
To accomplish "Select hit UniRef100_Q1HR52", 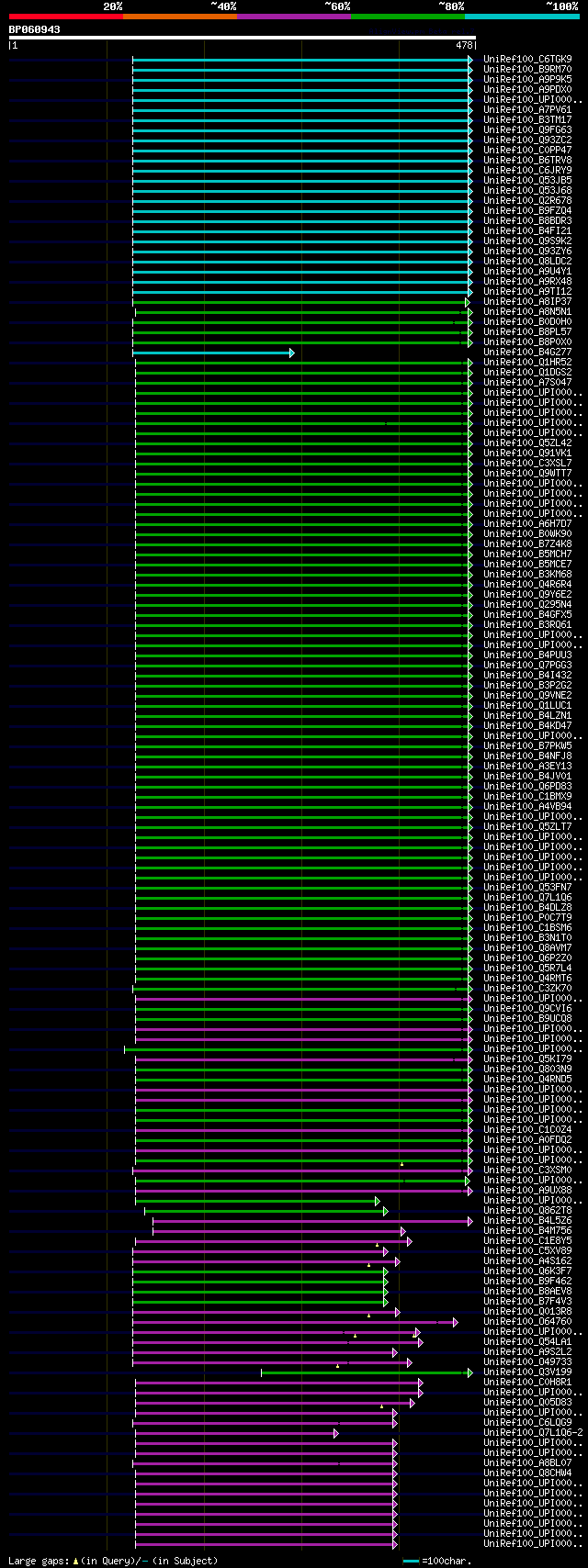I will point(527,362).
